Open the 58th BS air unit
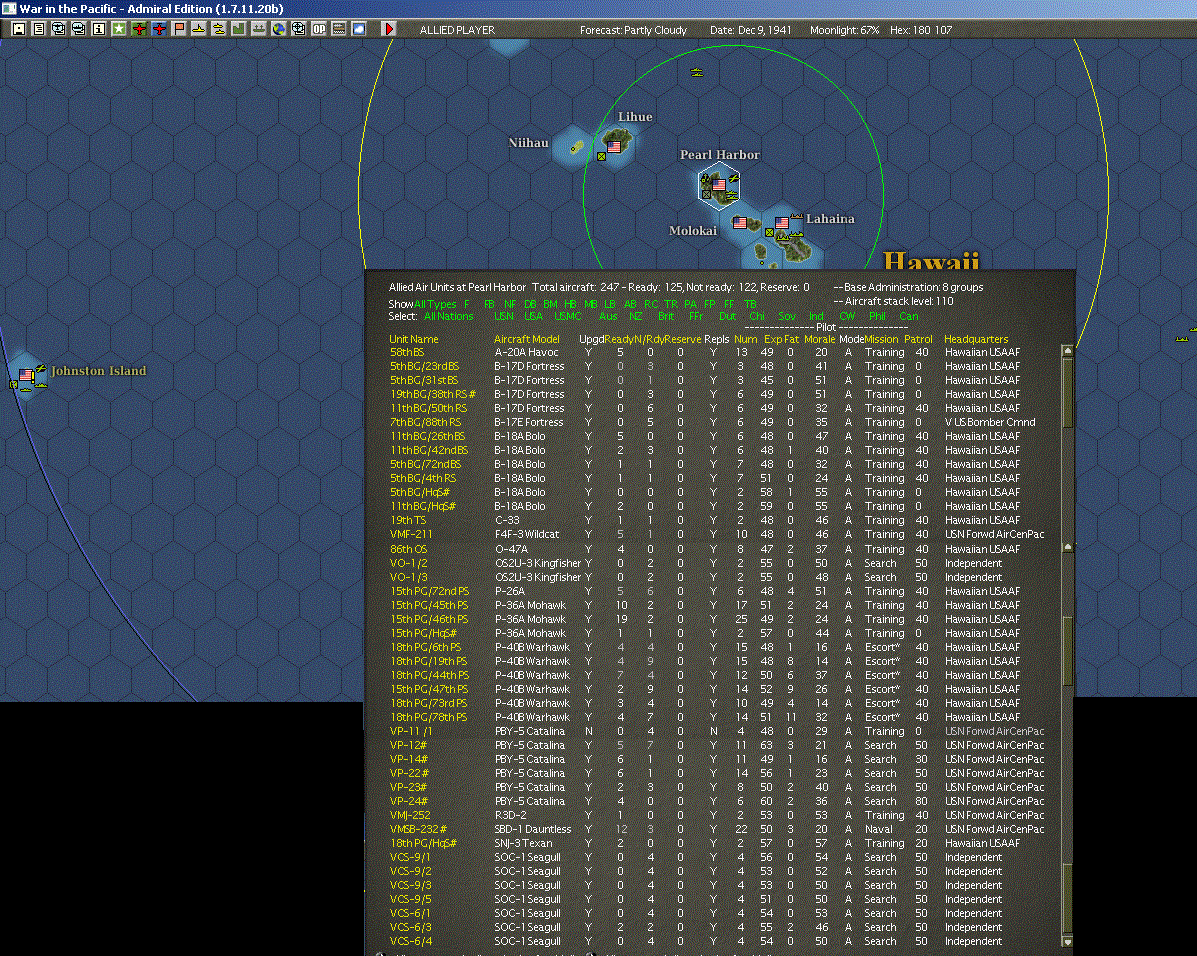This screenshot has height=956, width=1197. click(407, 352)
